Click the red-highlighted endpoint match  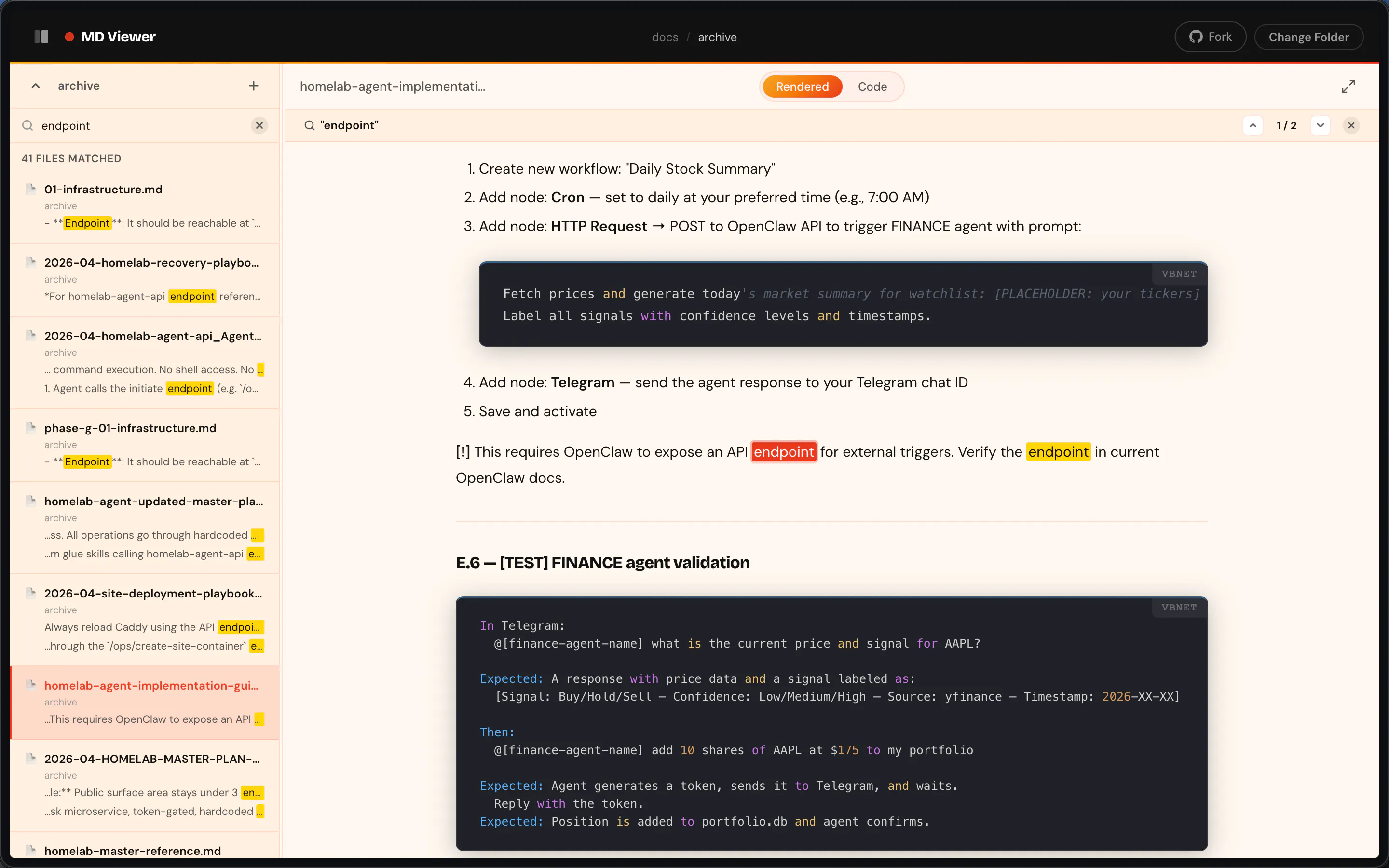(x=783, y=452)
